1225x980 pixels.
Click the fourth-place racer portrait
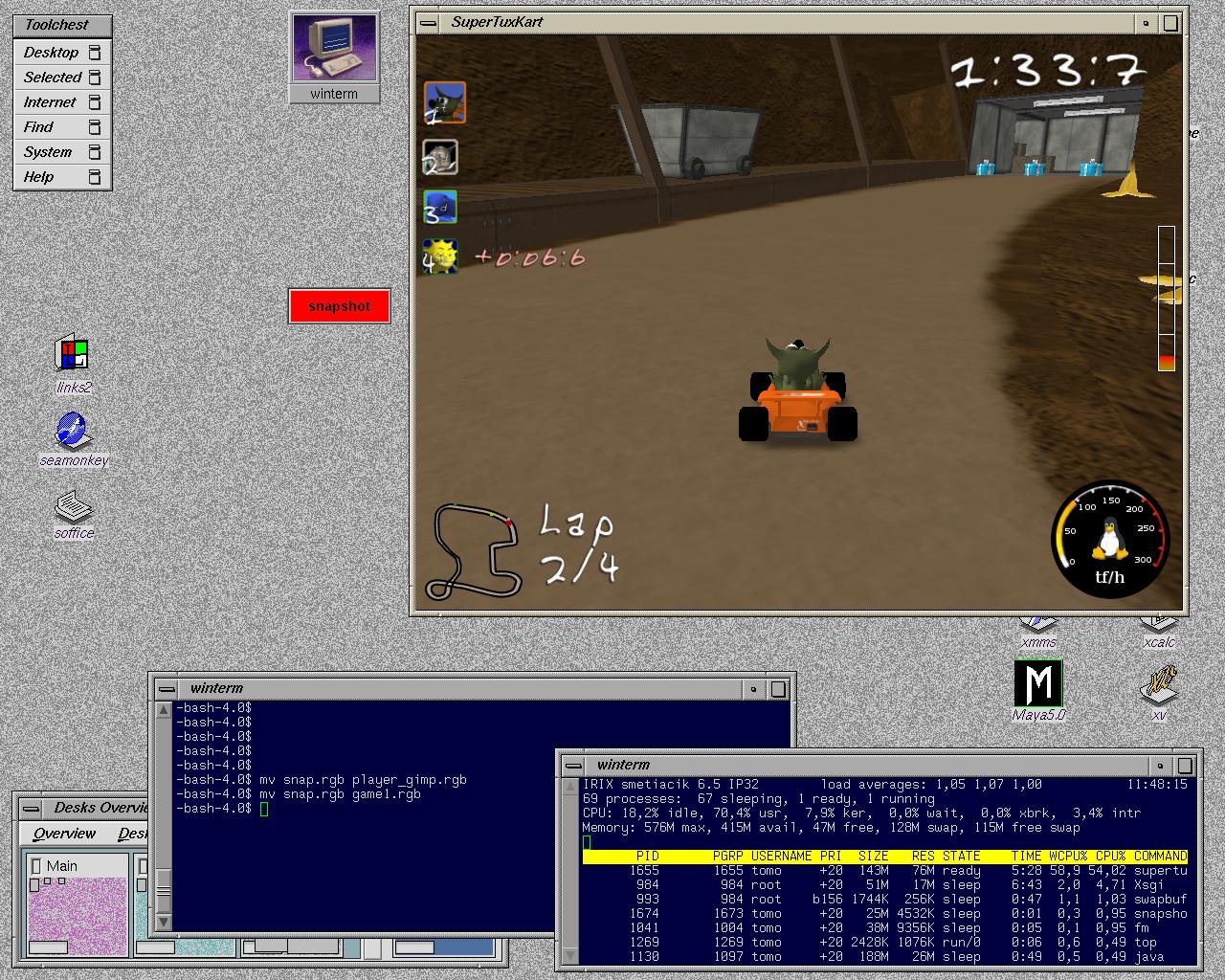[x=440, y=256]
